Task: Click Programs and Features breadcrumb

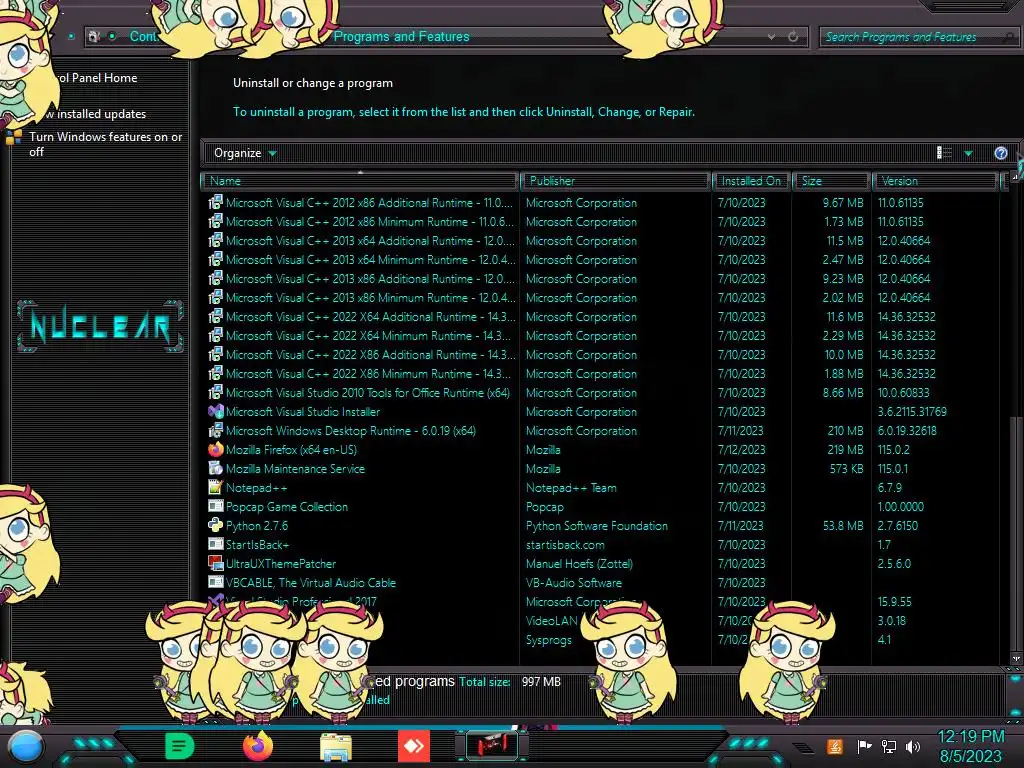Action: pyautogui.click(x=401, y=37)
